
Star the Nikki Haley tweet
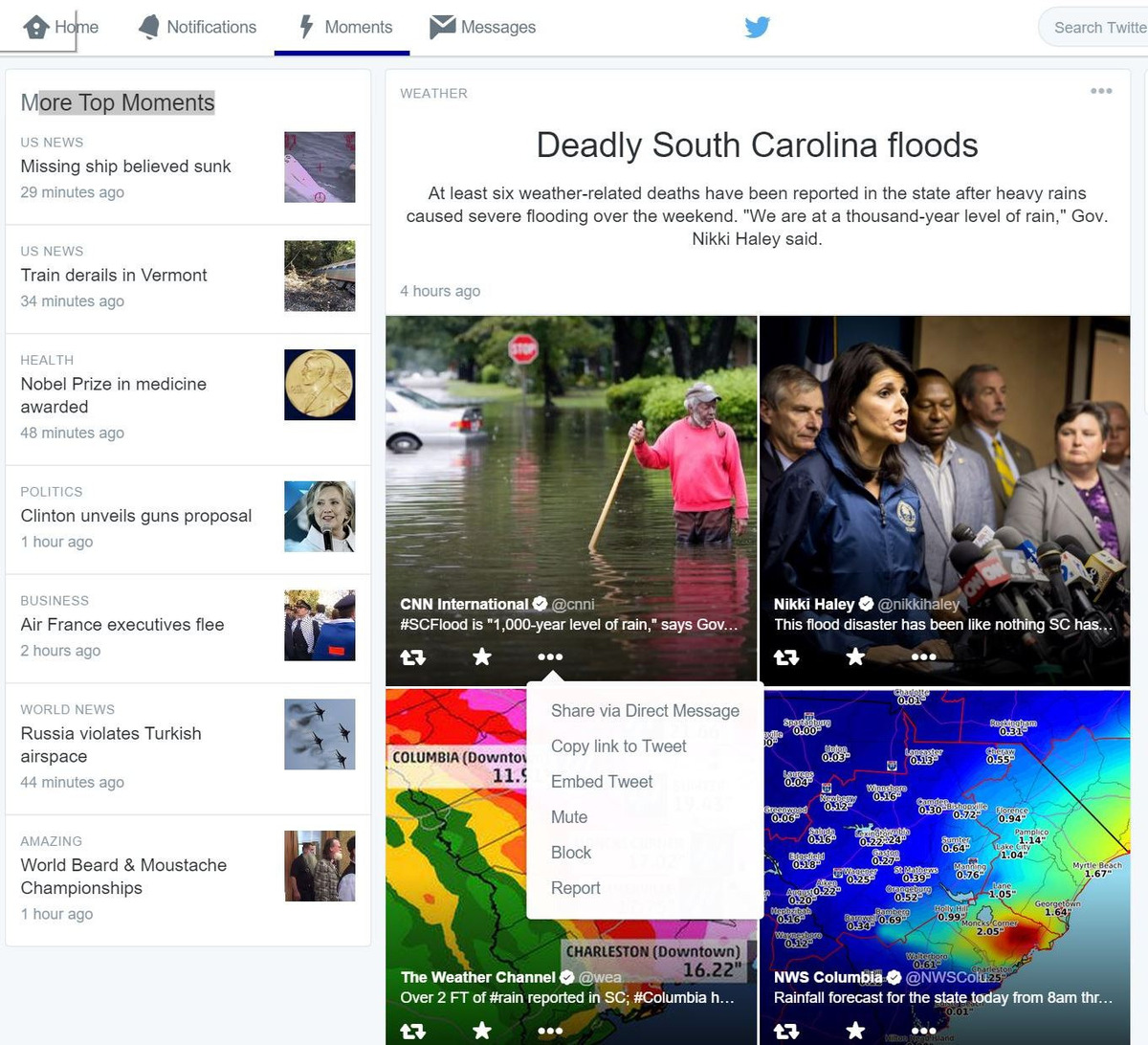855,656
